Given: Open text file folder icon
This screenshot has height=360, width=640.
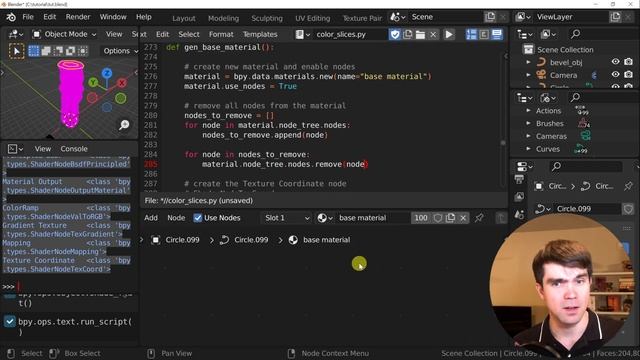Looking at the screenshot, I should [420, 34].
